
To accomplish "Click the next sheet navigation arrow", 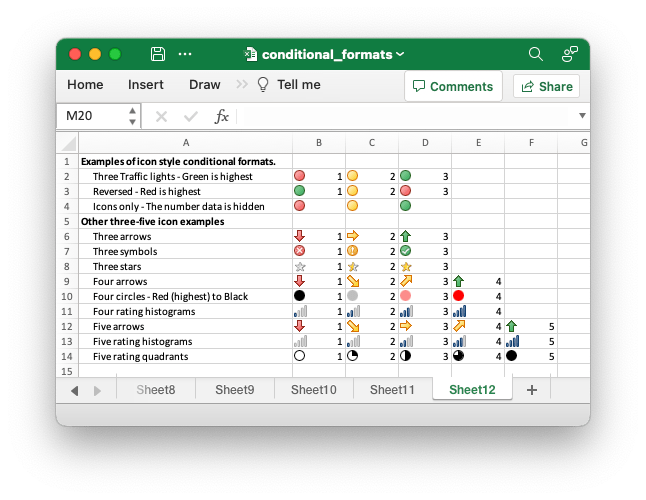I will [97, 390].
